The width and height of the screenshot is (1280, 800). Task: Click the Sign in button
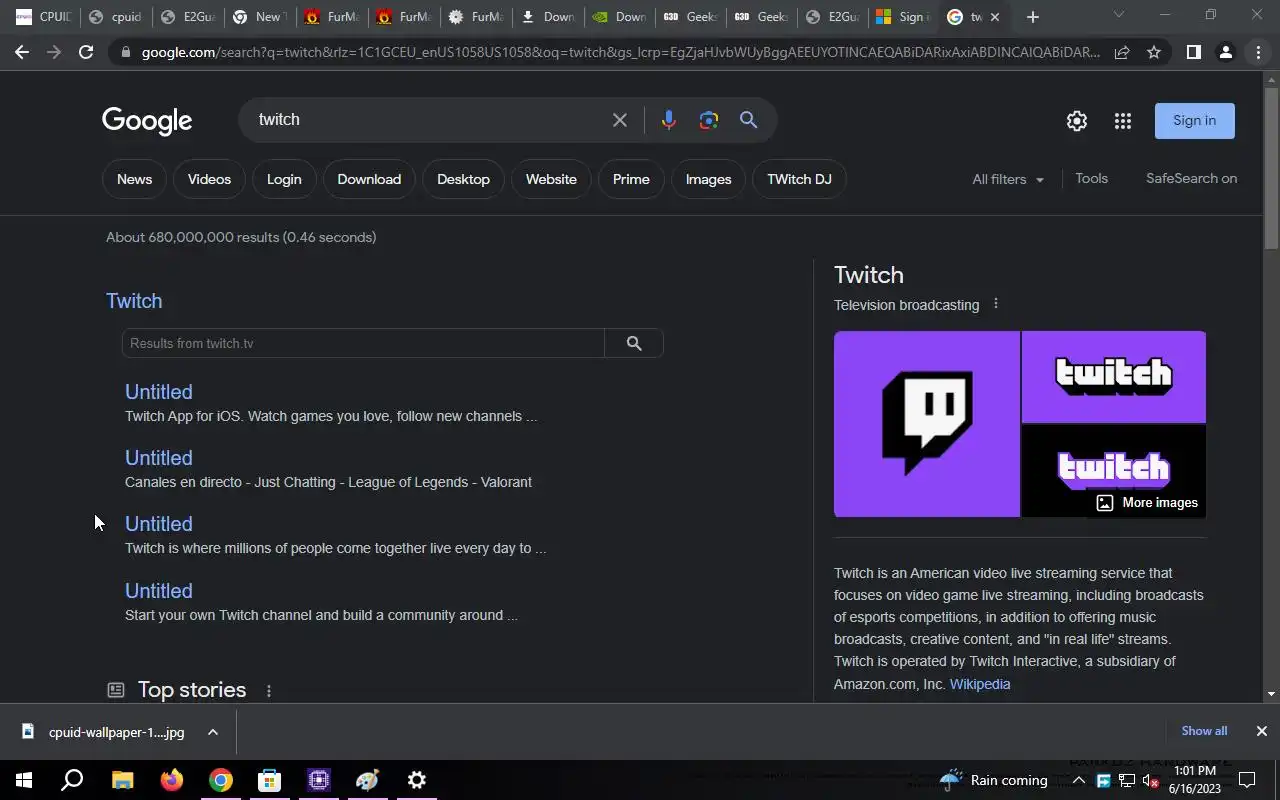tap(1195, 121)
